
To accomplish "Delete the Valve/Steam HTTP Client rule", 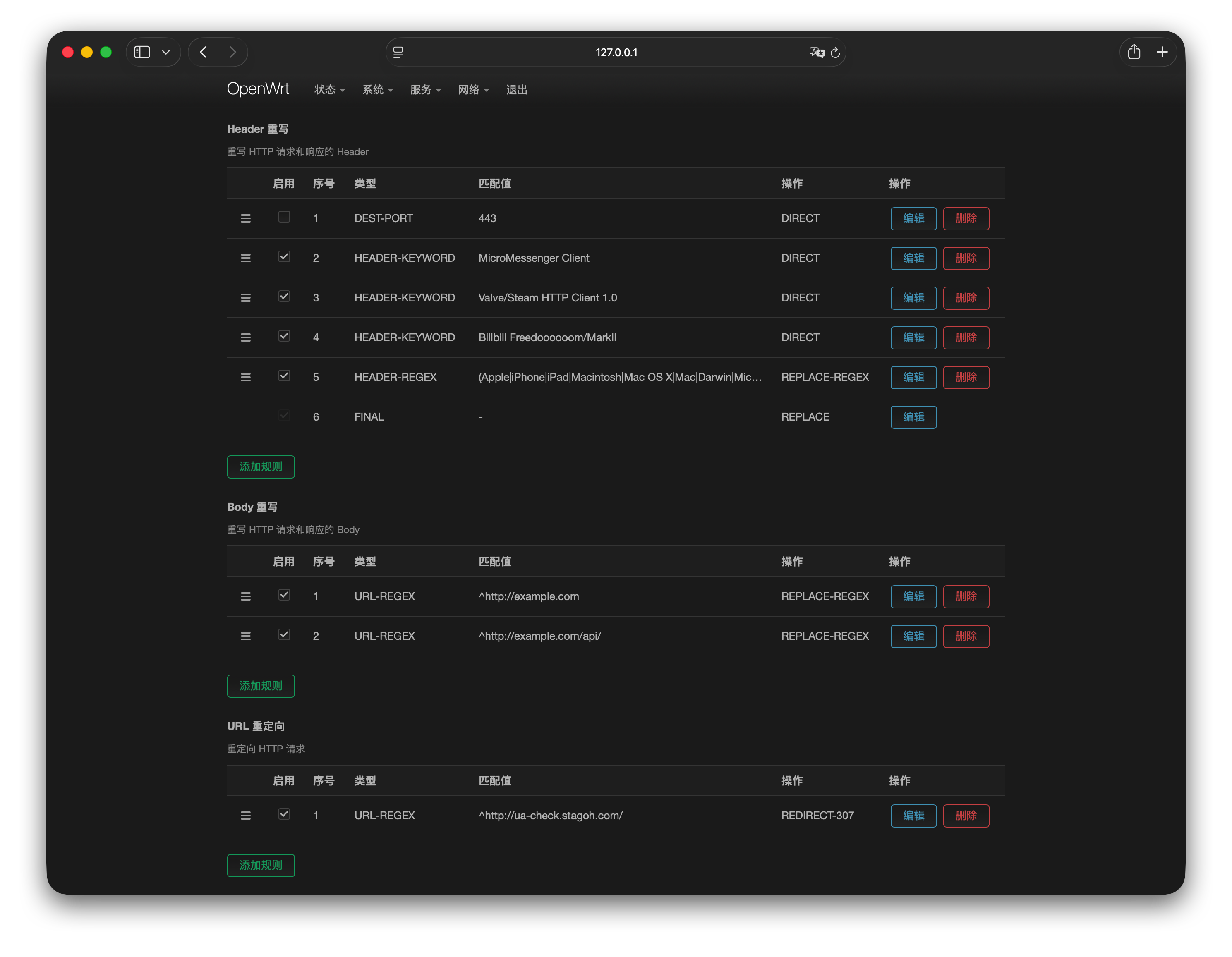I will pos(966,298).
